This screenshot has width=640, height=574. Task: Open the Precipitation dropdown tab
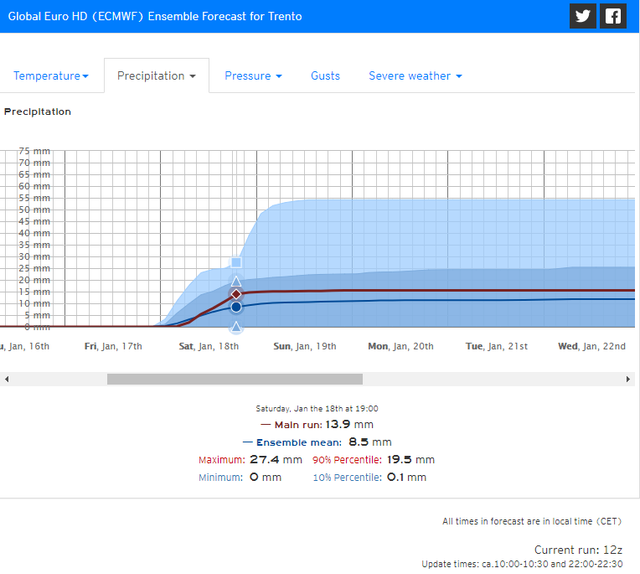point(157,76)
